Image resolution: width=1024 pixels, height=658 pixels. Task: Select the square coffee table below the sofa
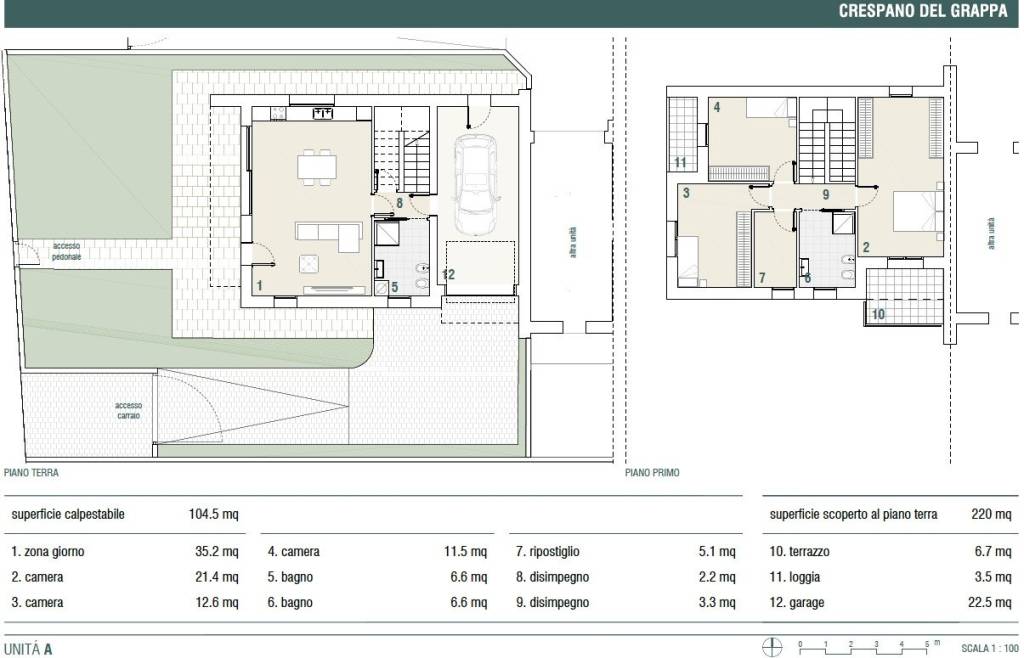pos(309,264)
